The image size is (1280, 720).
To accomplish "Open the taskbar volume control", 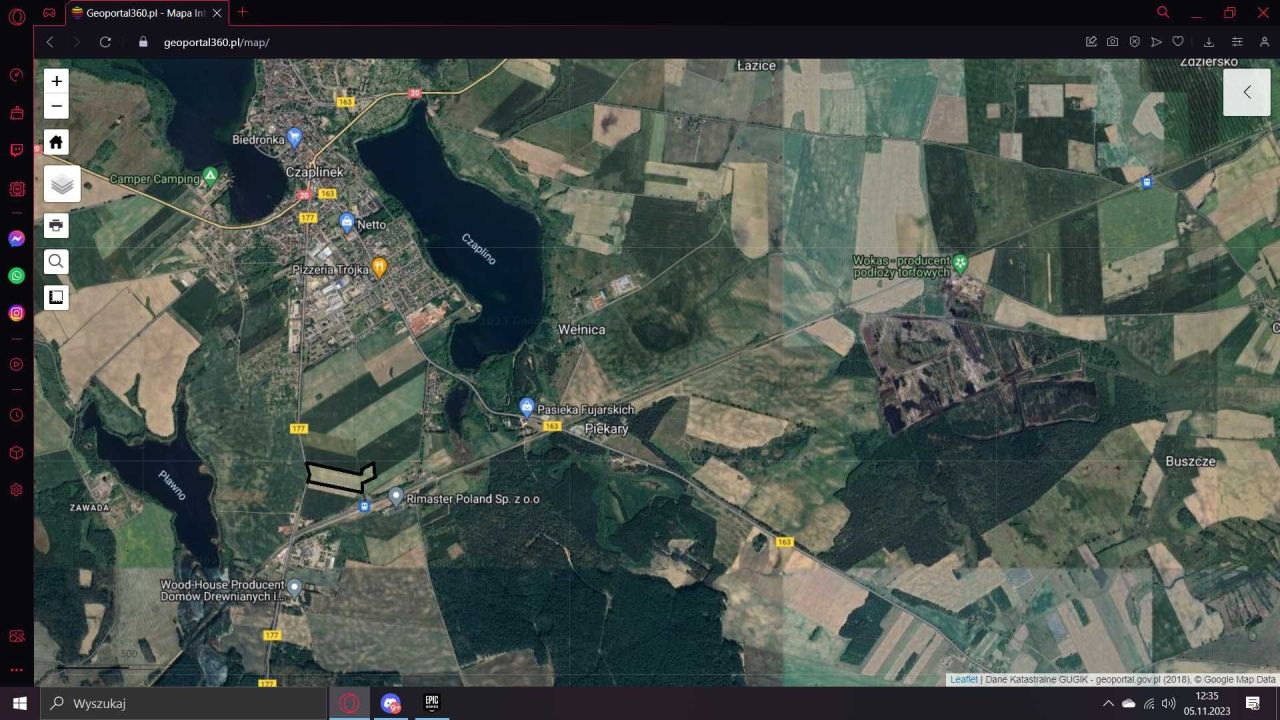I will coord(1168,703).
